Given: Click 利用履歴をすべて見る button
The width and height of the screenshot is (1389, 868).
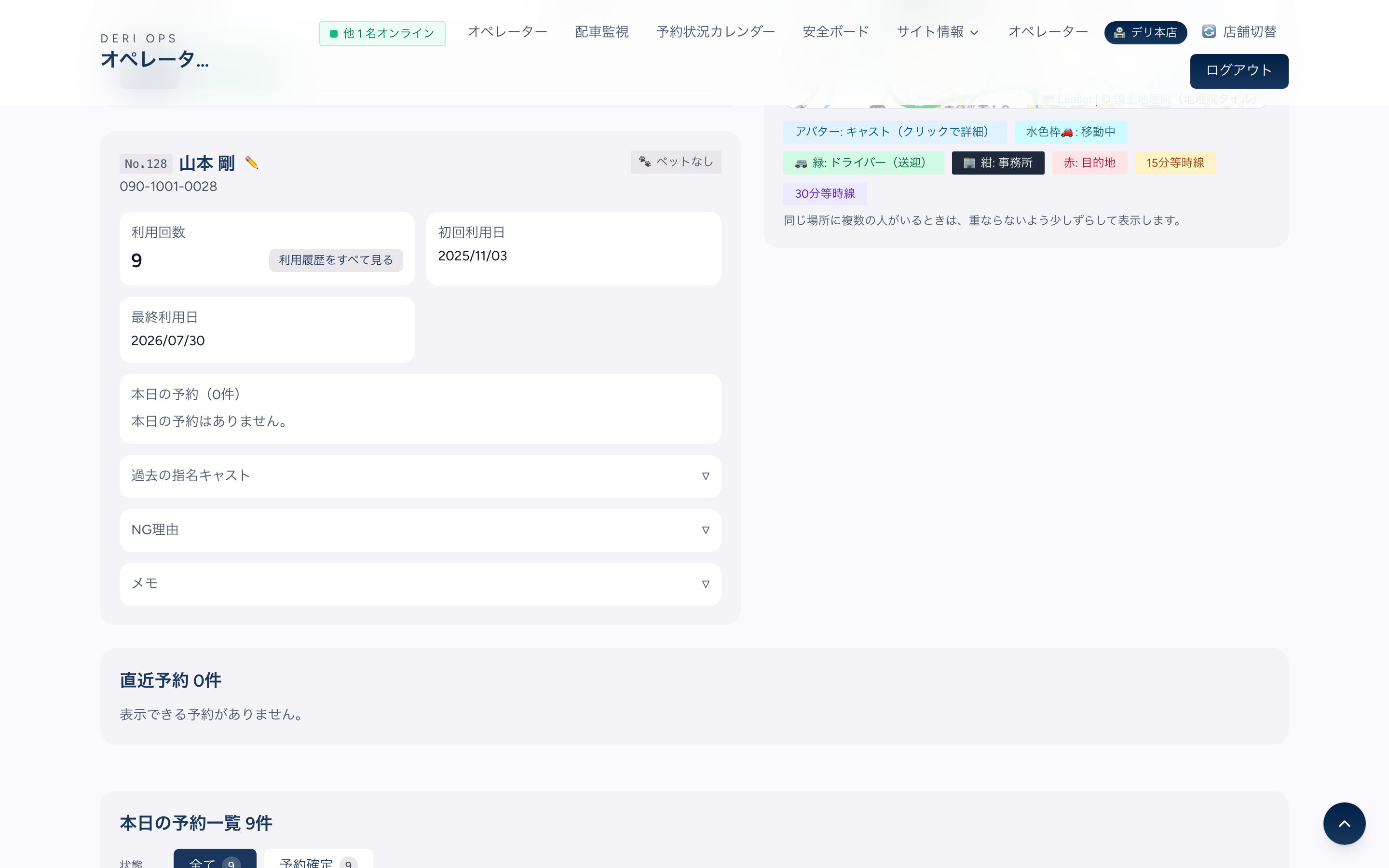Looking at the screenshot, I should [336, 260].
